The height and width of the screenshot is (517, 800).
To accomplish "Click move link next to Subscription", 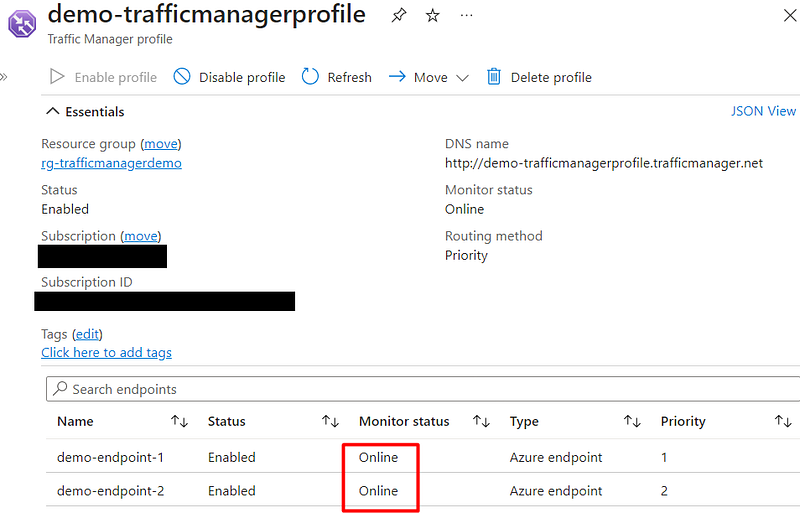I will pos(141,236).
